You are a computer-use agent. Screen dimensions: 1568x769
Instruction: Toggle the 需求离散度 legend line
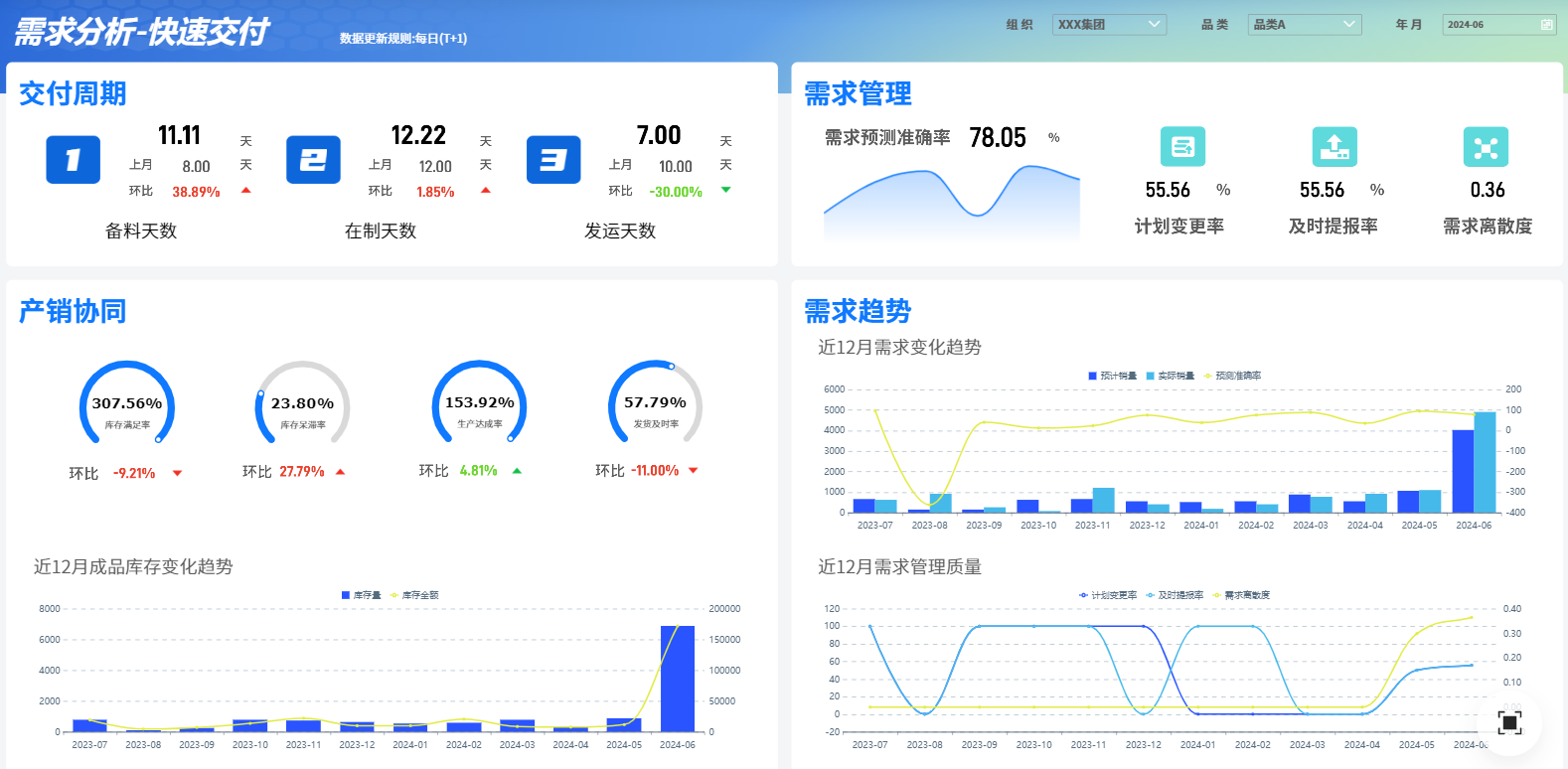1241,595
